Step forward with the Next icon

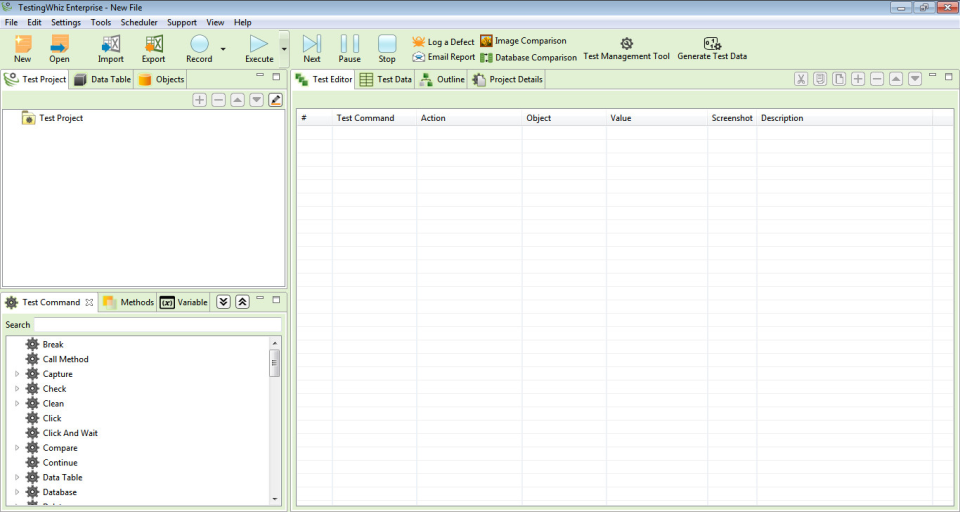point(312,48)
